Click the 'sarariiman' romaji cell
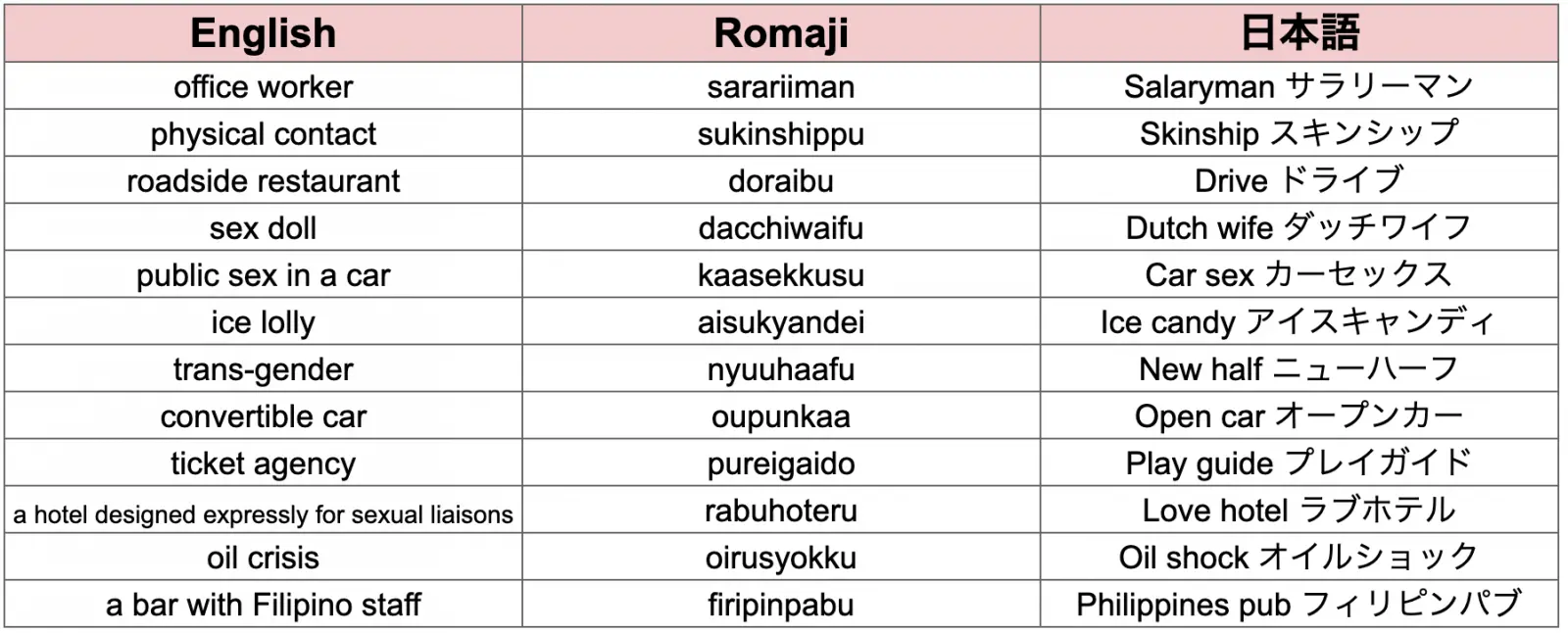 (780, 87)
